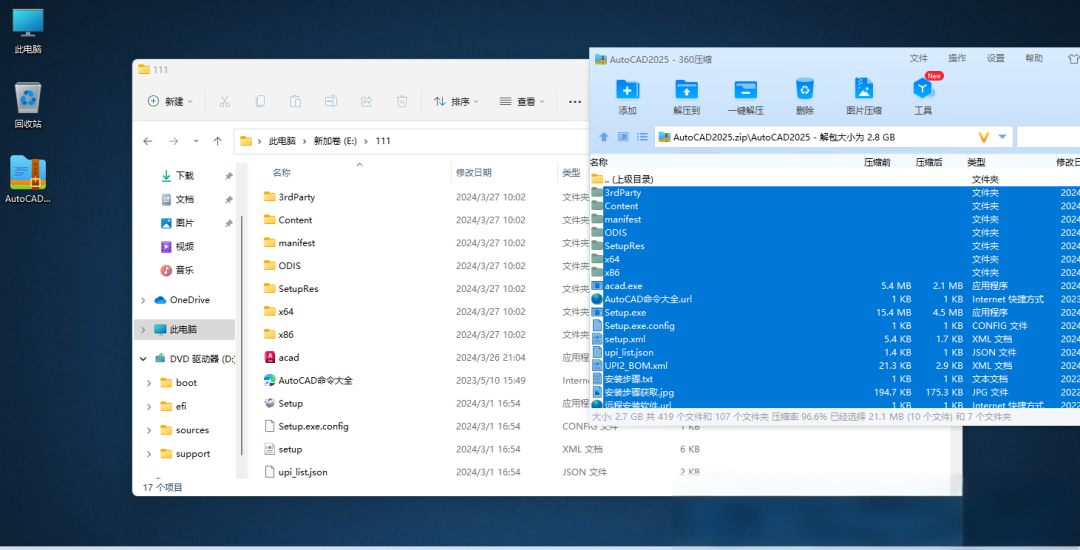Open the AutoCAD zip desktop icon
Image resolution: width=1080 pixels, height=550 pixels.
(28, 180)
